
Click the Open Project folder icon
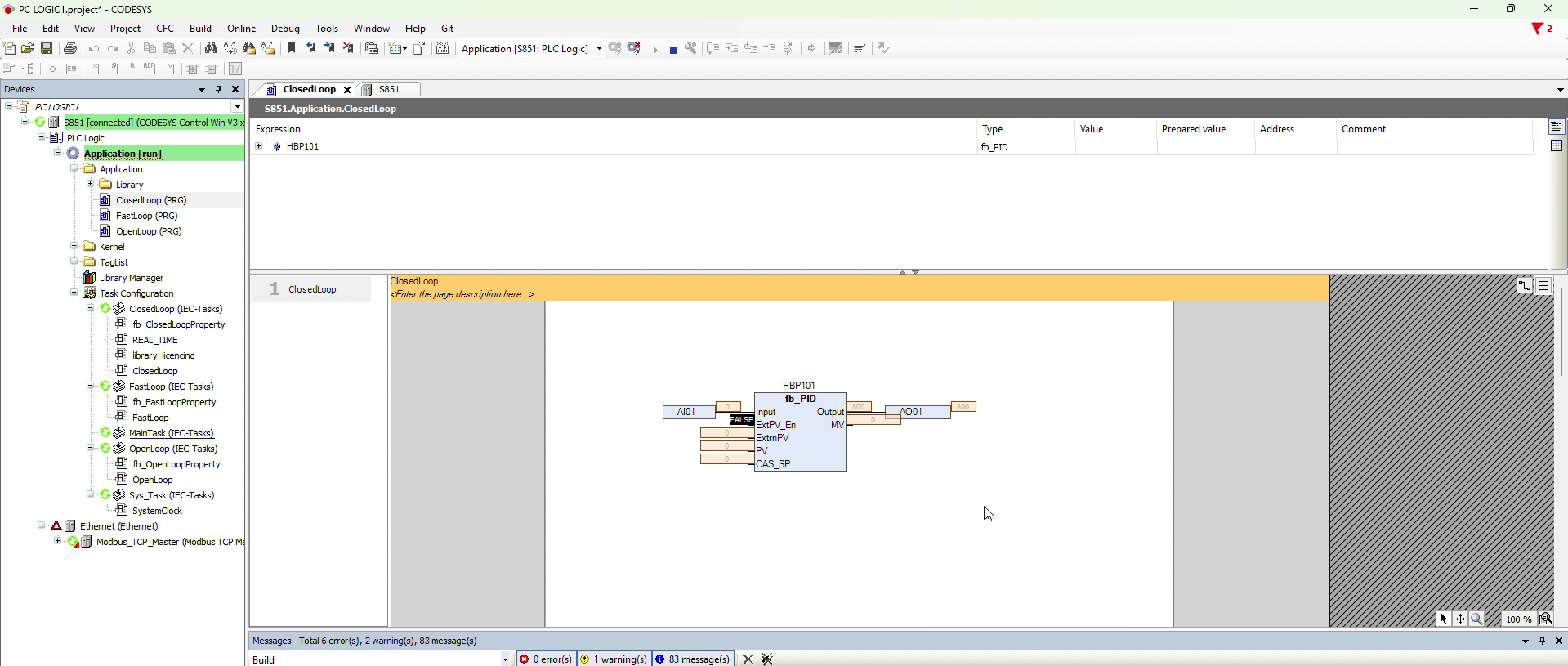coord(28,48)
